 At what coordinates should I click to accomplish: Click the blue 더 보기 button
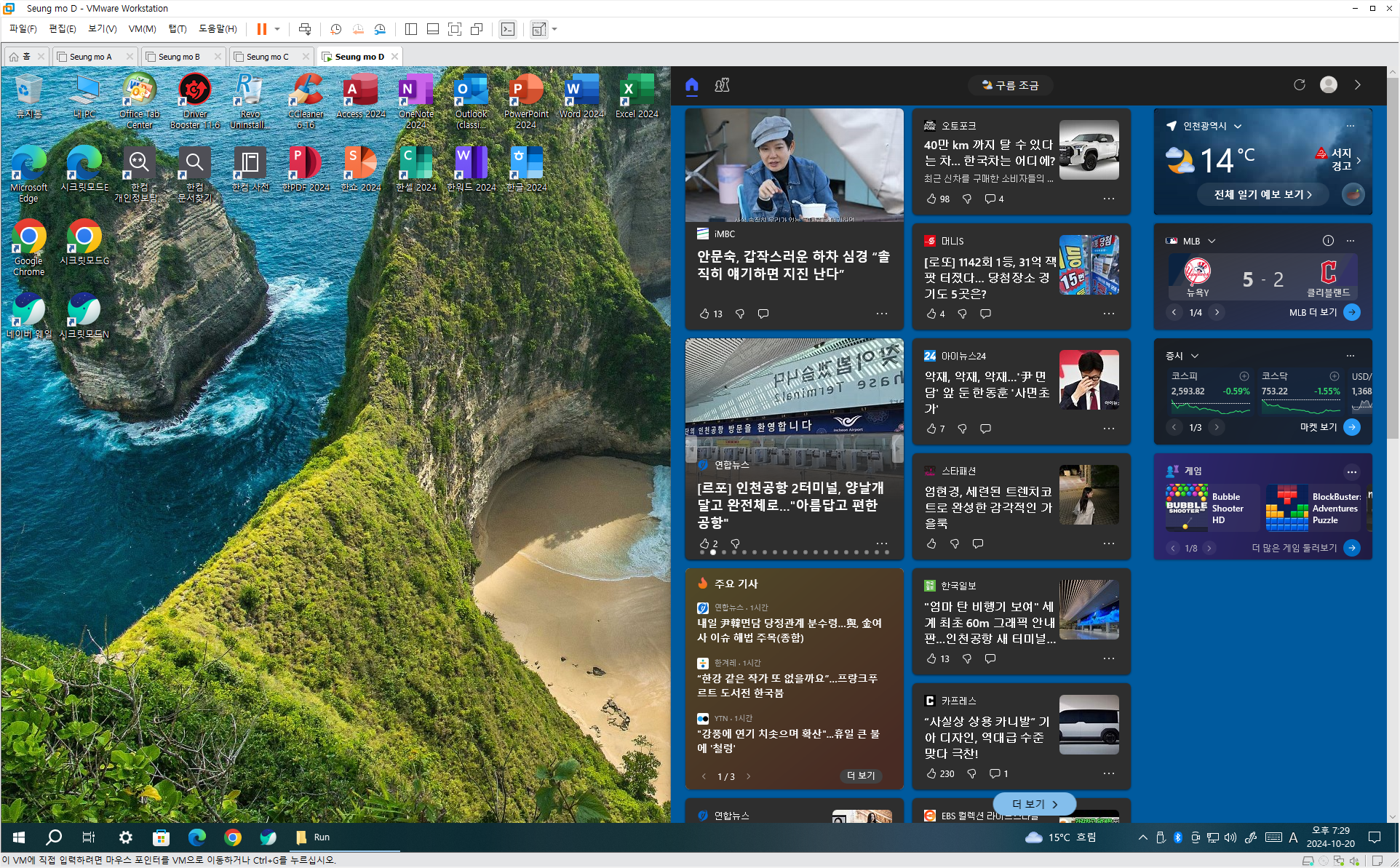[1034, 804]
